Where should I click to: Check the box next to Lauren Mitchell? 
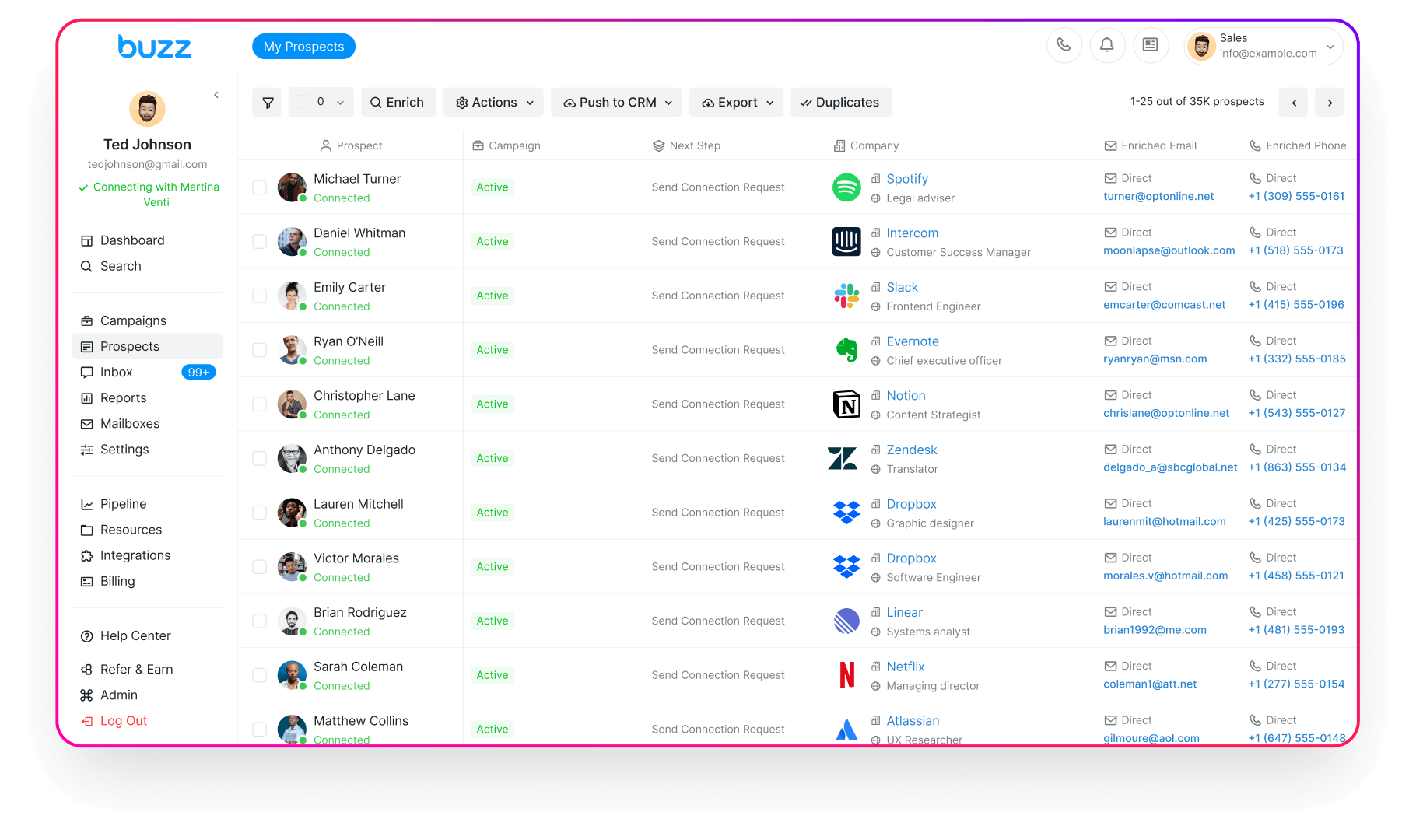[x=260, y=513]
